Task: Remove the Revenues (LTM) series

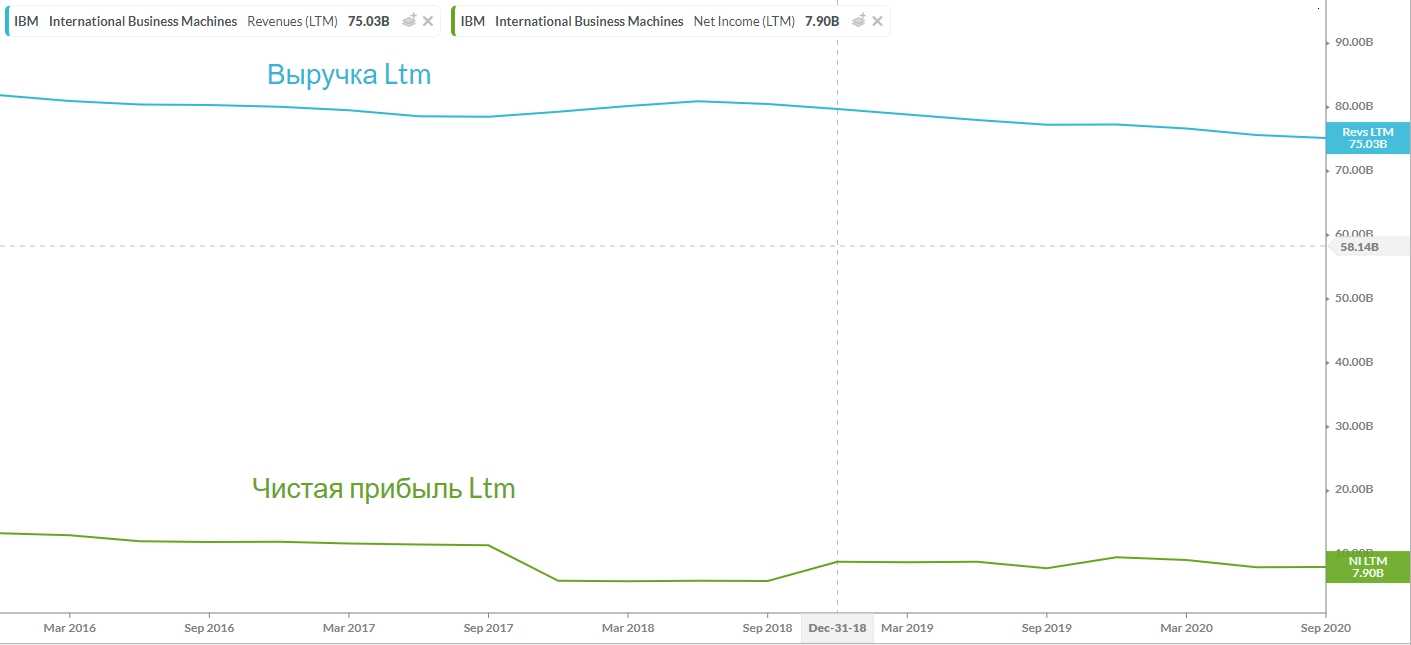Action: pos(428,21)
